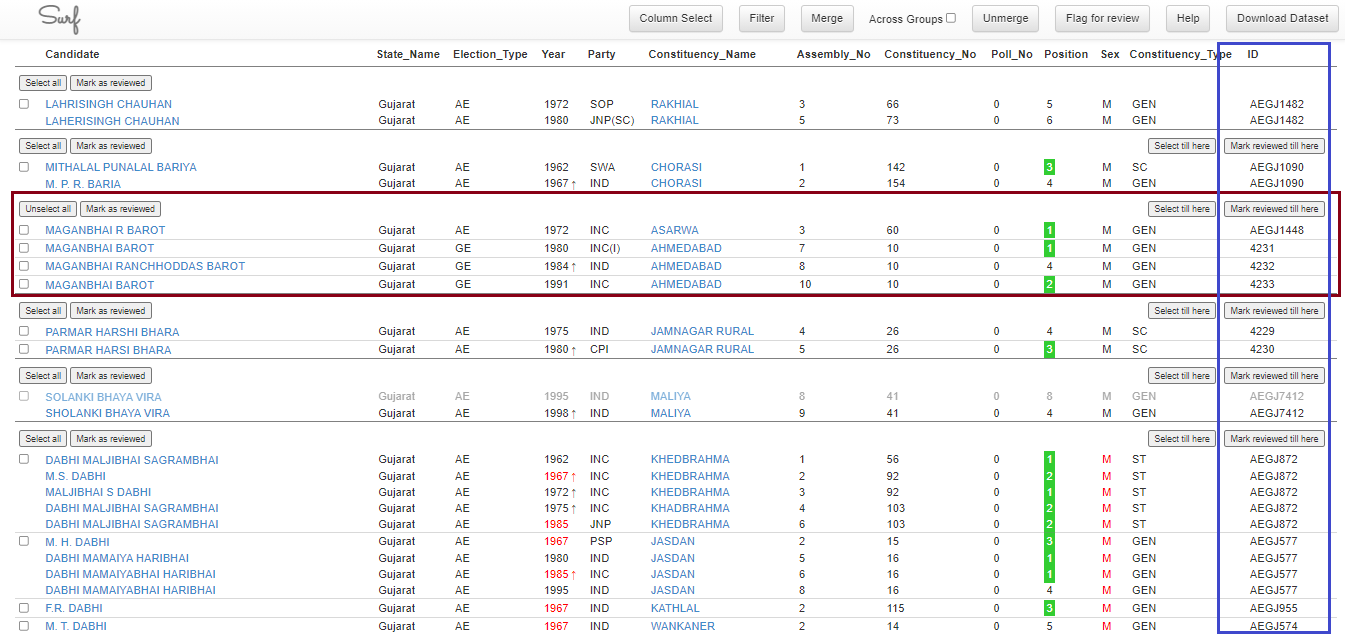Click the Merge button
1345x634 pixels.
(x=827, y=18)
